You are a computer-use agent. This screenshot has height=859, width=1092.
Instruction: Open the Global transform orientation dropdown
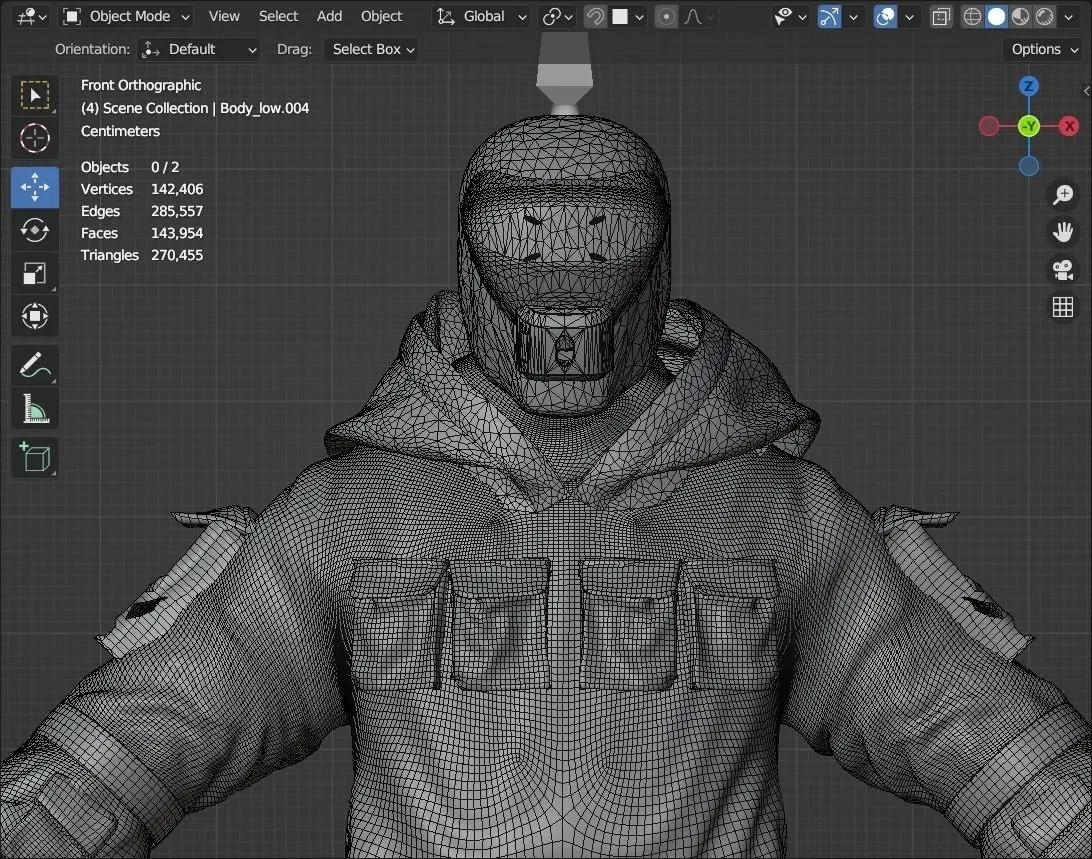pyautogui.click(x=481, y=16)
